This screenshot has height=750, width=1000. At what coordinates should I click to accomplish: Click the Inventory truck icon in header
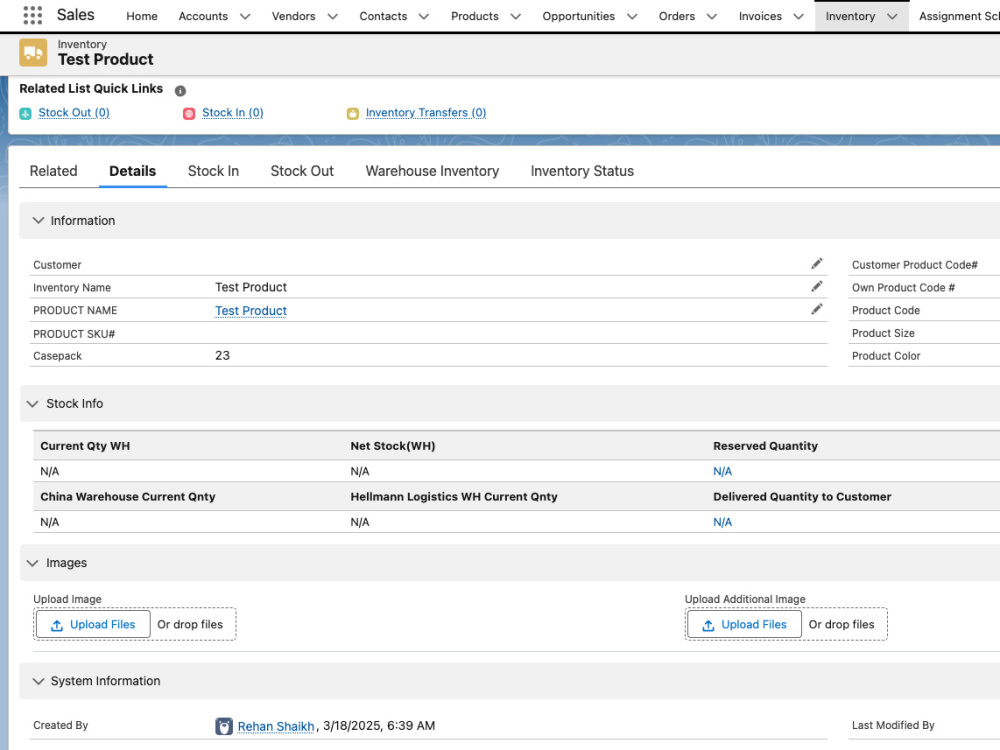[33, 52]
